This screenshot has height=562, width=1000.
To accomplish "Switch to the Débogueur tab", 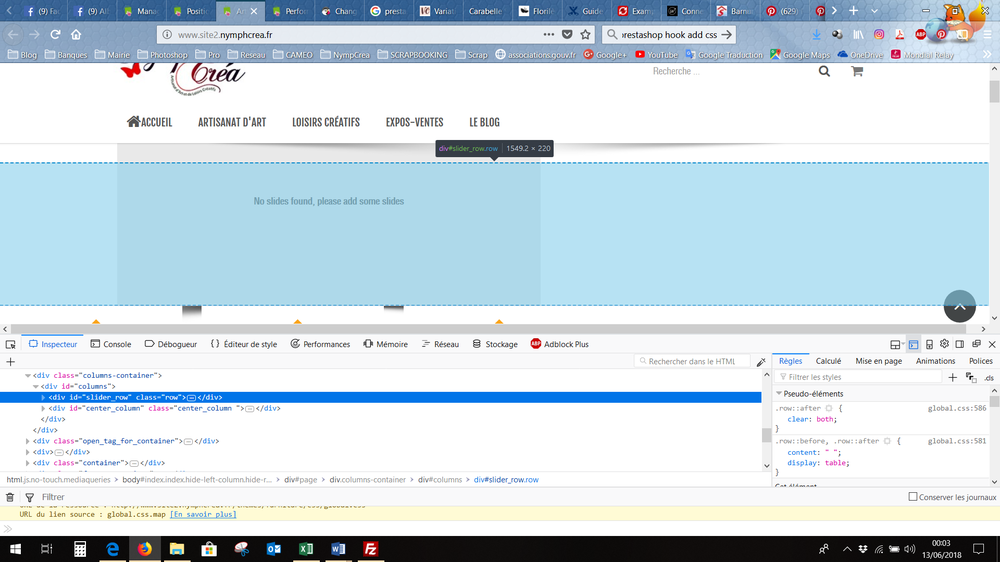I will coord(170,344).
